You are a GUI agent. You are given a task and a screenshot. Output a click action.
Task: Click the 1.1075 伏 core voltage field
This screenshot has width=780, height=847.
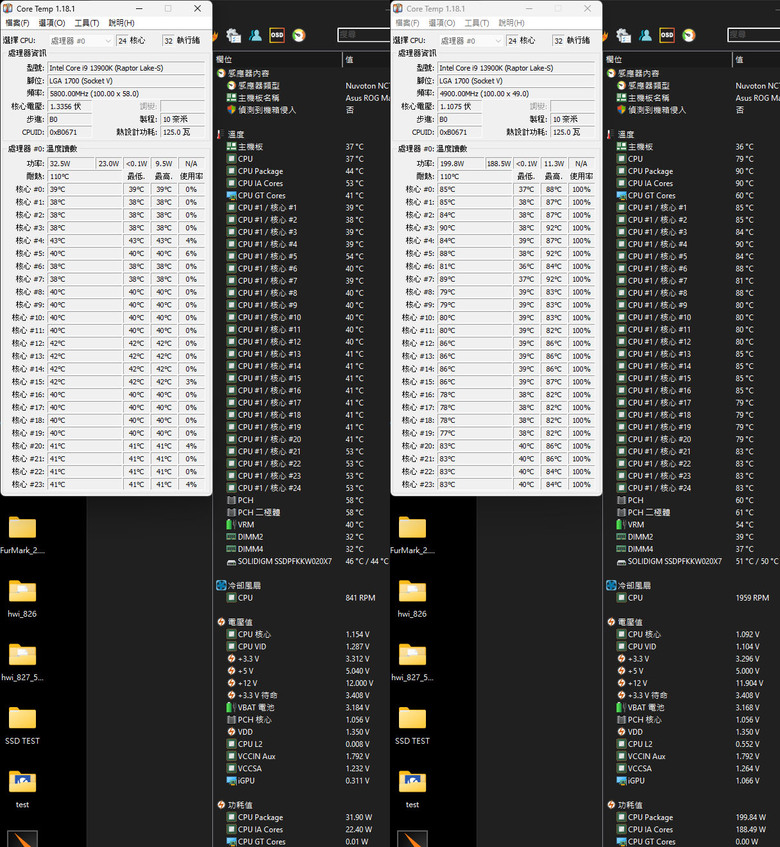[460, 106]
